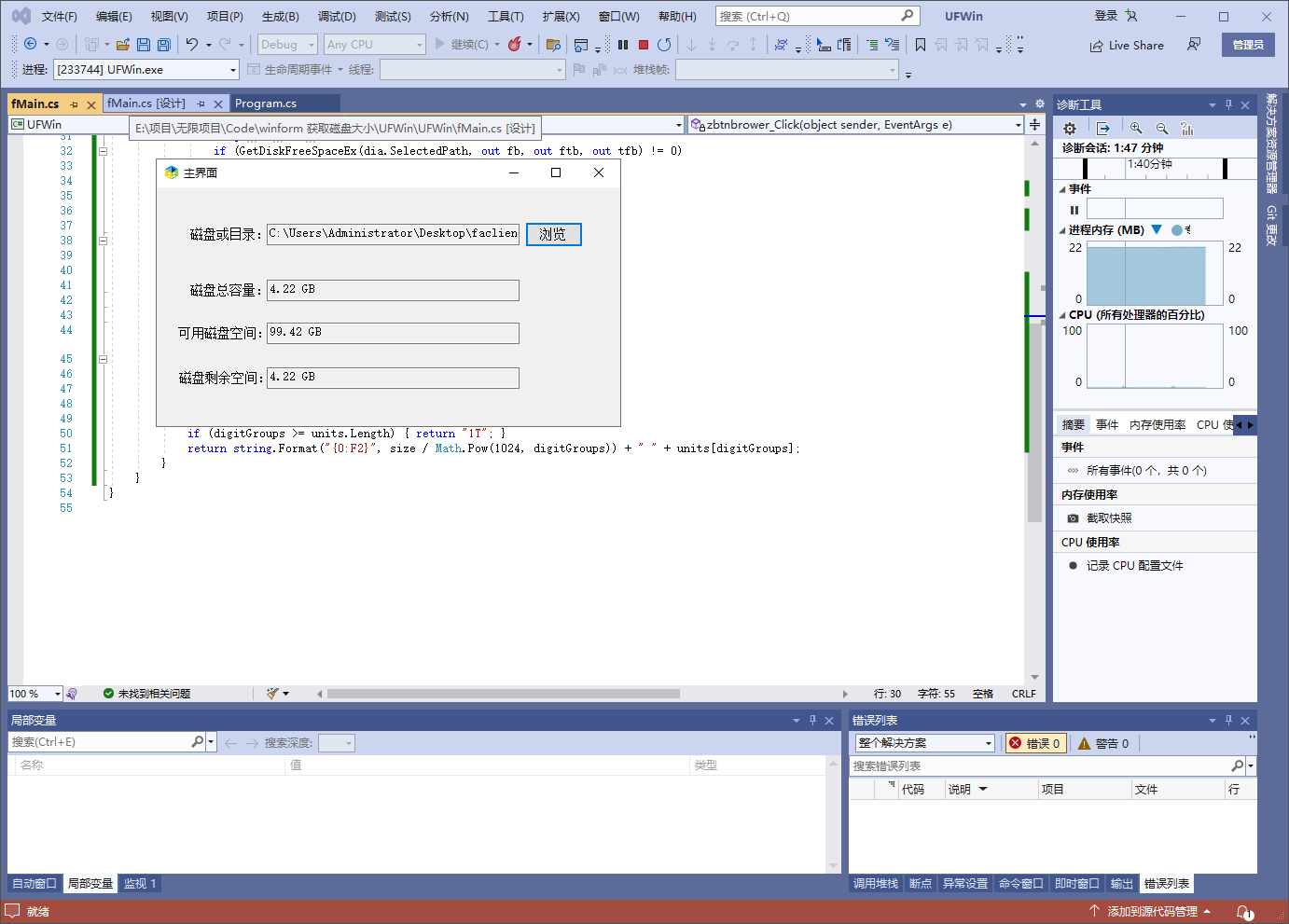
Task: Click the camera icon for 截取快照
Action: [1073, 517]
